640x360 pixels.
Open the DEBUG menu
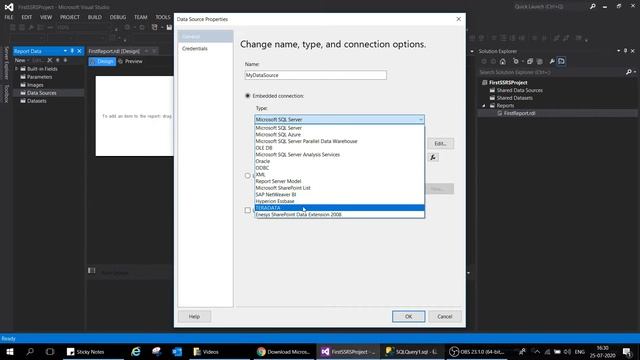click(118, 17)
